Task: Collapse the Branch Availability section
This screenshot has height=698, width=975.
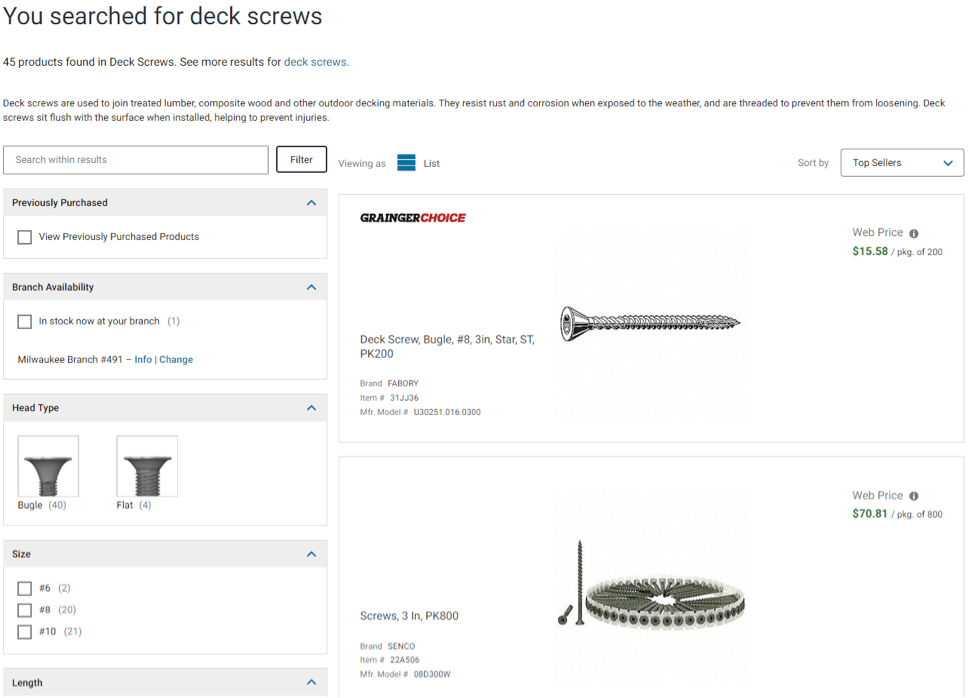Action: pos(311,287)
